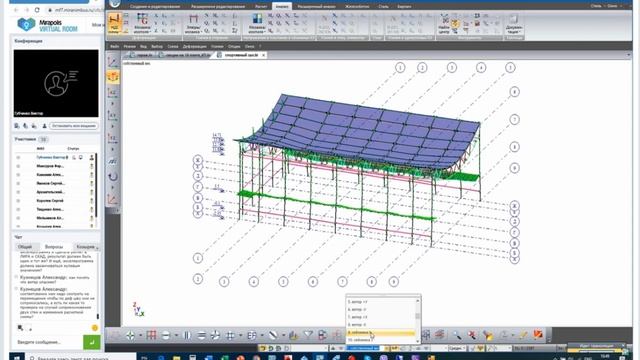This screenshot has width=640, height=360.
Task: Tick the checkbox beside the first Кузнецов Александр question
Action: coord(16,277)
